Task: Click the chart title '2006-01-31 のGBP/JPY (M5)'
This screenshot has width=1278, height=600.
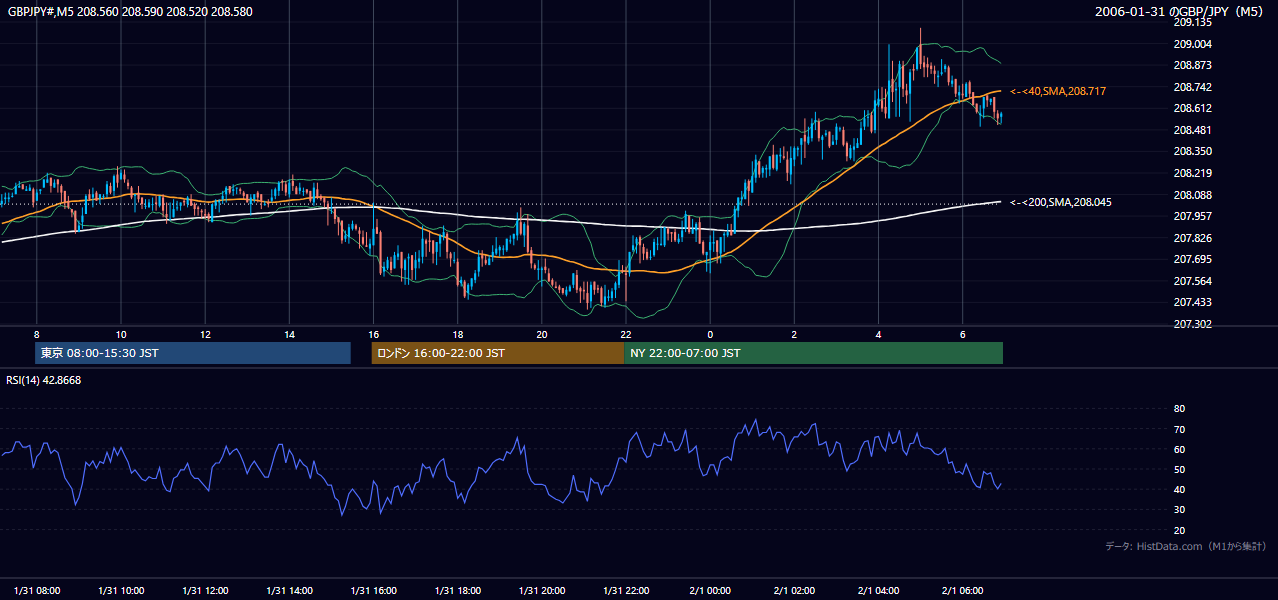Action: pyautogui.click(x=1180, y=11)
